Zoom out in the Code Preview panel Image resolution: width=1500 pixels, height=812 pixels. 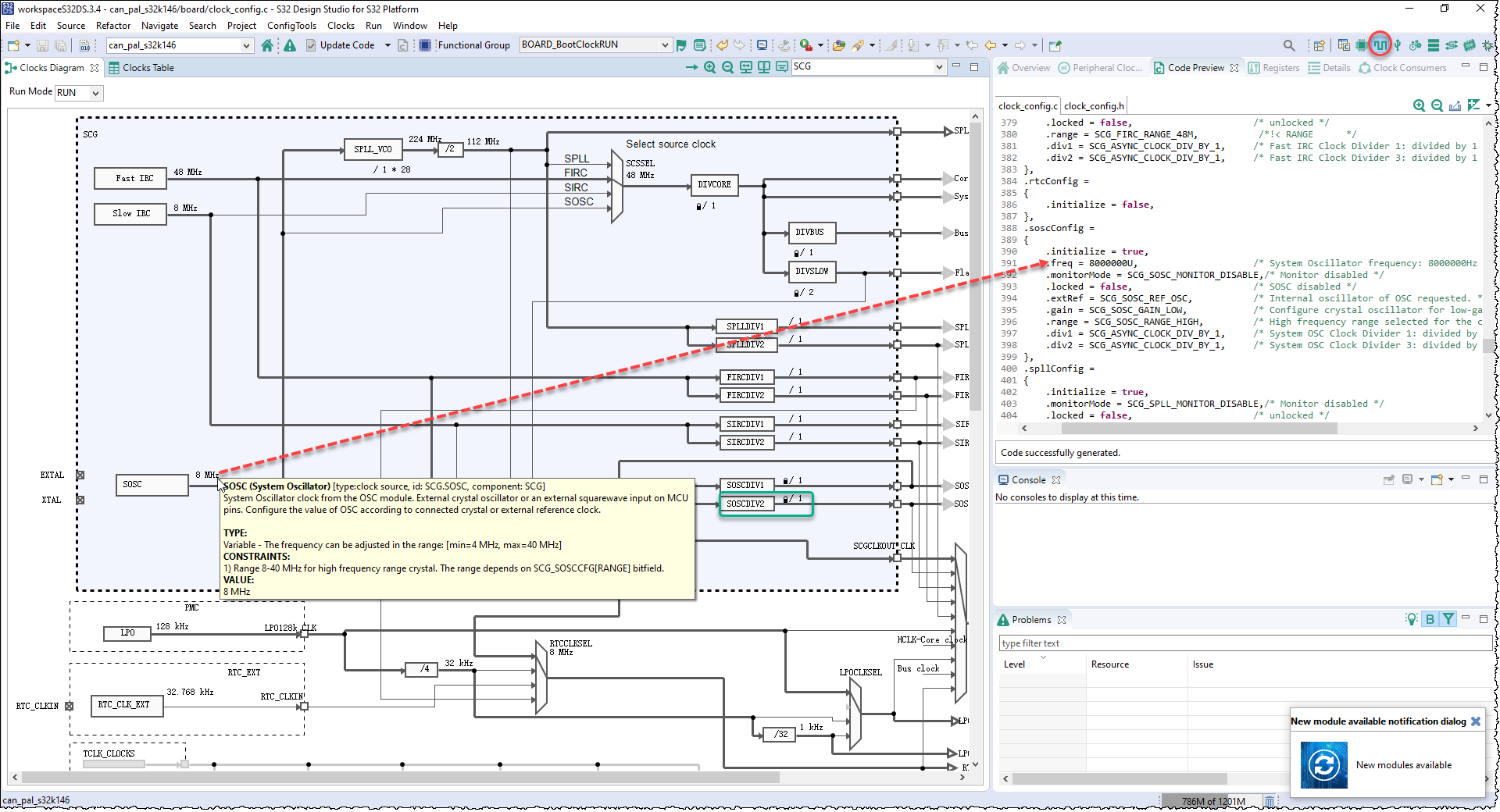click(1437, 105)
